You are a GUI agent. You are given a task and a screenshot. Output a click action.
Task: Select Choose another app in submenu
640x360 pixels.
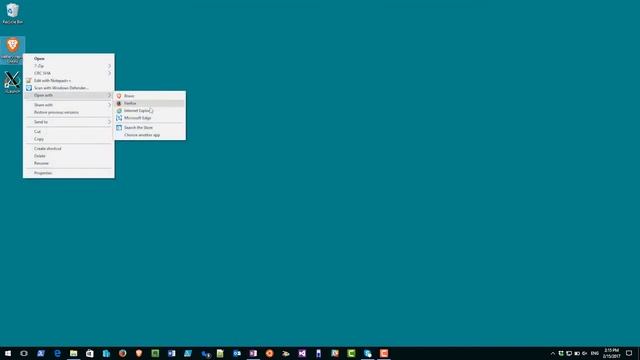[x=149, y=135]
